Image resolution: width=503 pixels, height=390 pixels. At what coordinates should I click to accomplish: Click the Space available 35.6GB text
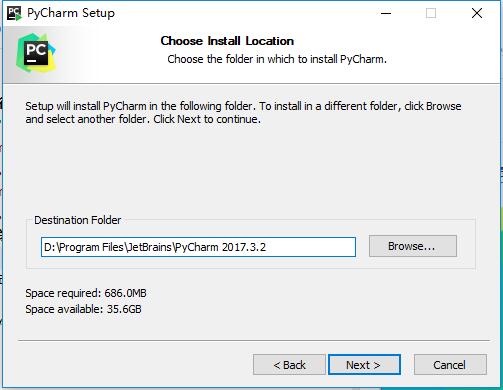click(x=83, y=309)
